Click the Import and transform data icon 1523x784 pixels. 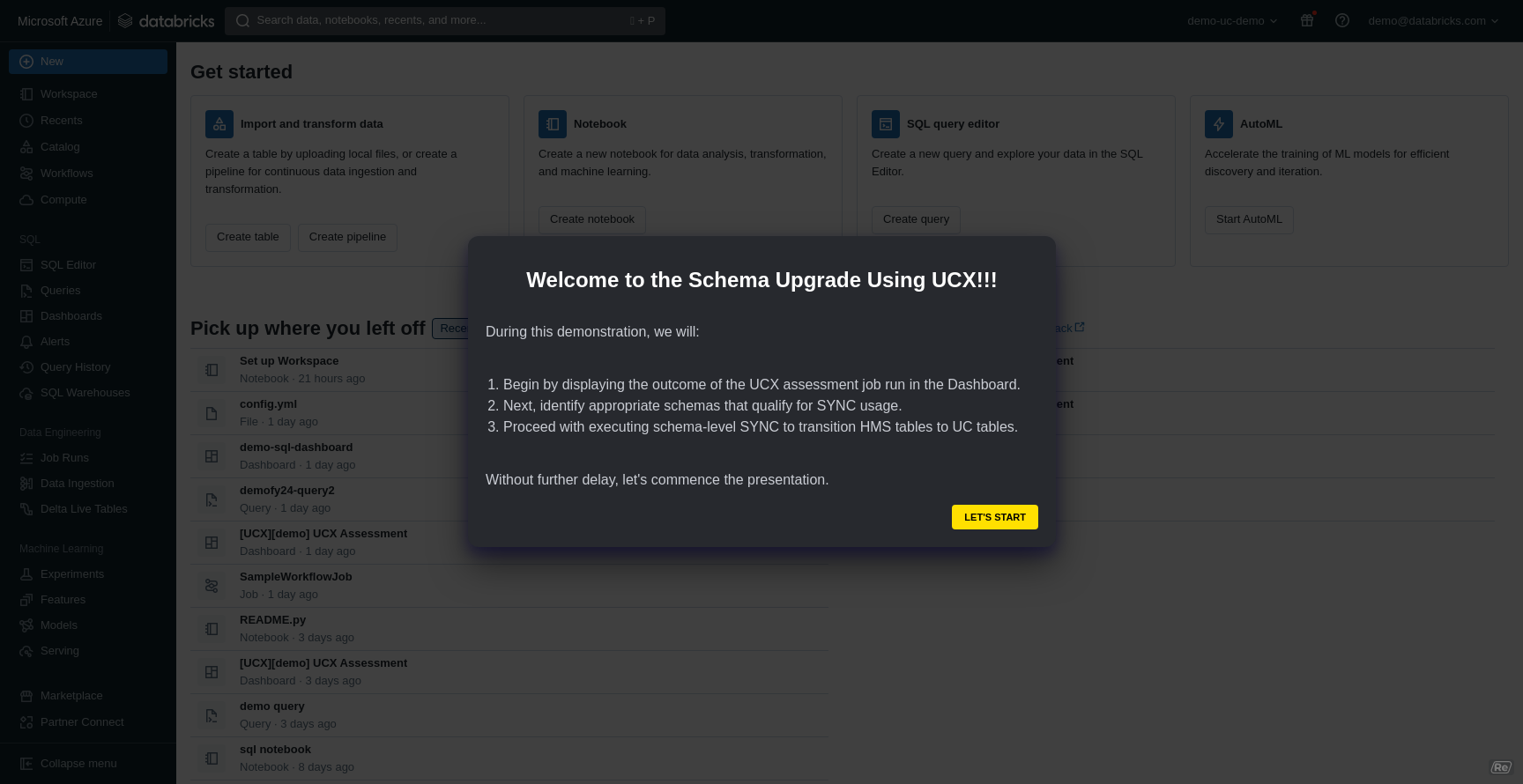(219, 124)
